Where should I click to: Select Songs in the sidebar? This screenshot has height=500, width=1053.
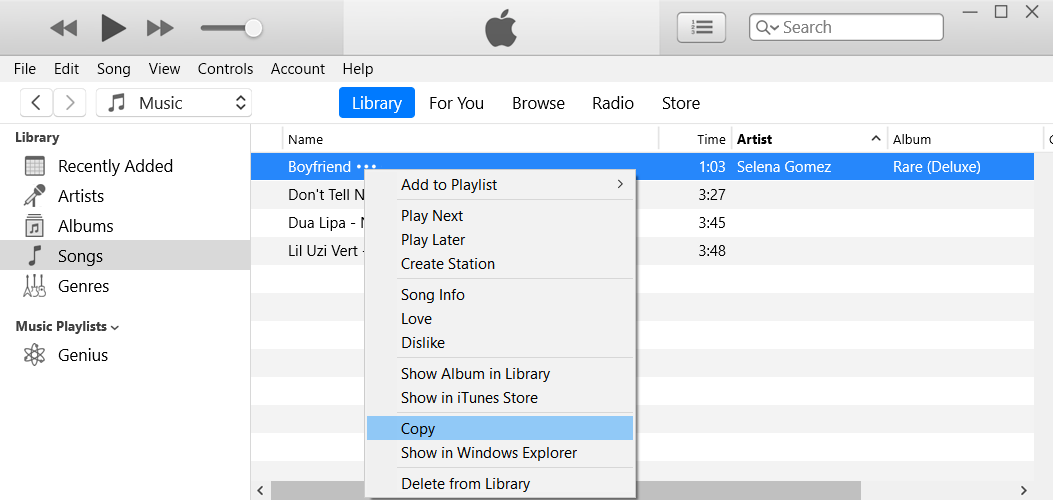pyautogui.click(x=125, y=256)
